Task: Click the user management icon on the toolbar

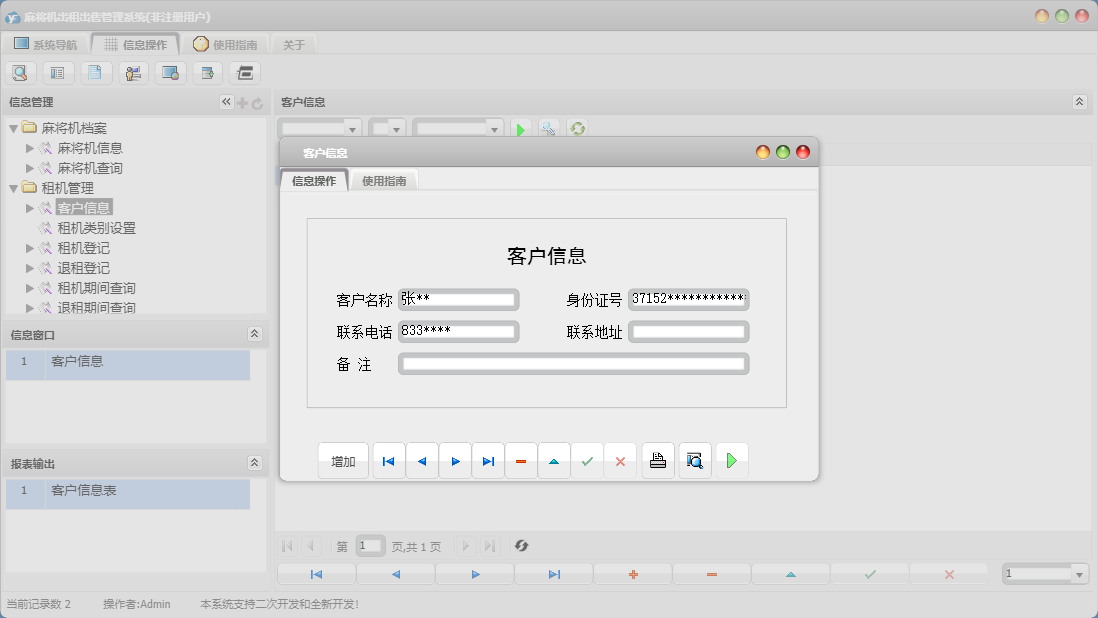Action: tap(133, 72)
